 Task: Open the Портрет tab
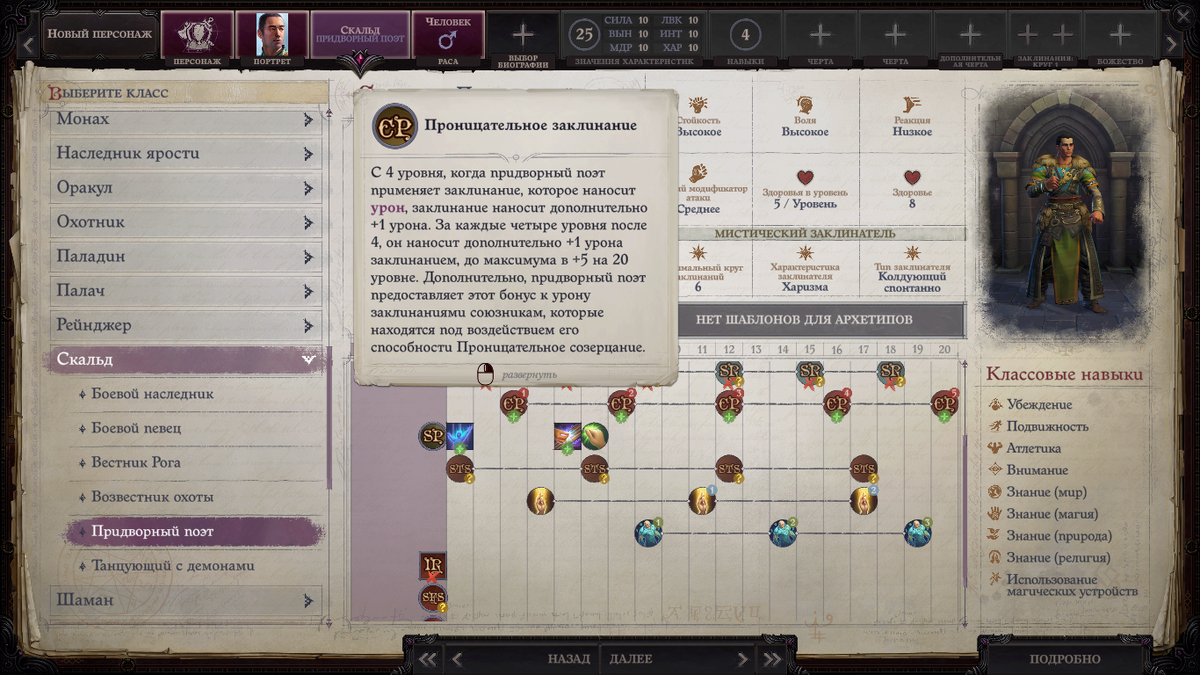[272, 40]
